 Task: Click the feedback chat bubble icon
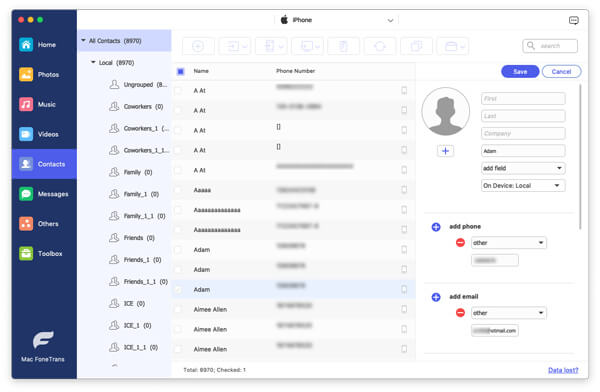(x=573, y=20)
